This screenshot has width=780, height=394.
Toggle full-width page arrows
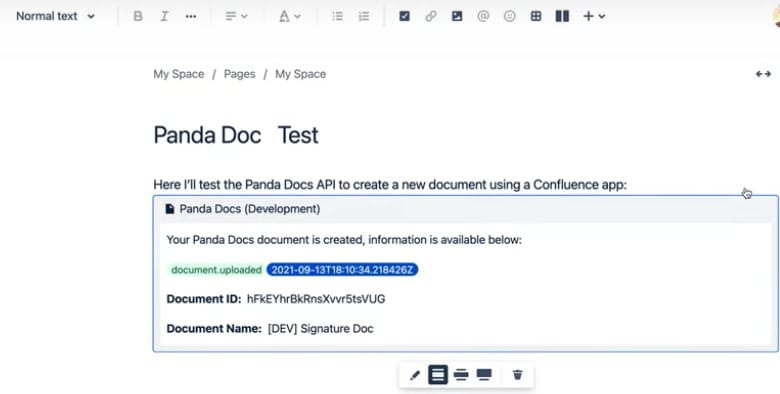(x=763, y=74)
